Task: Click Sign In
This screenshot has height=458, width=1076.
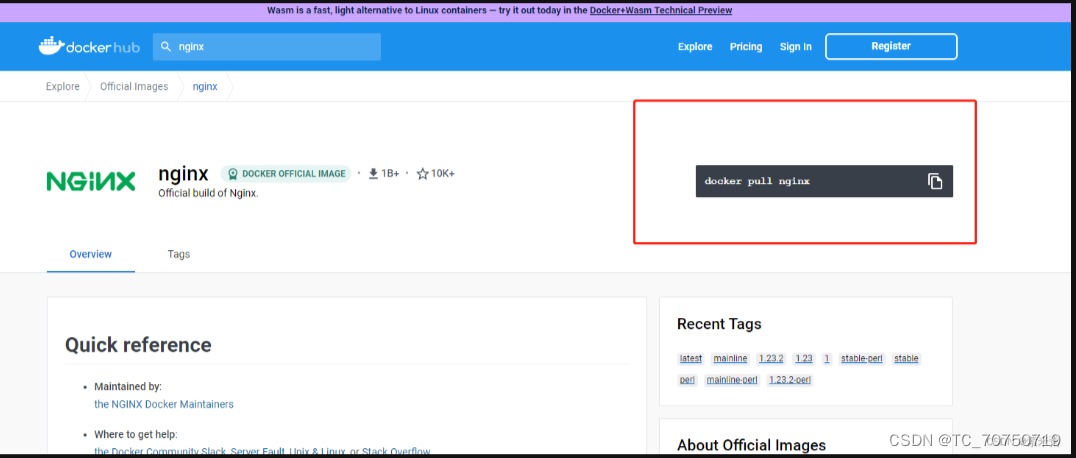Action: click(795, 47)
